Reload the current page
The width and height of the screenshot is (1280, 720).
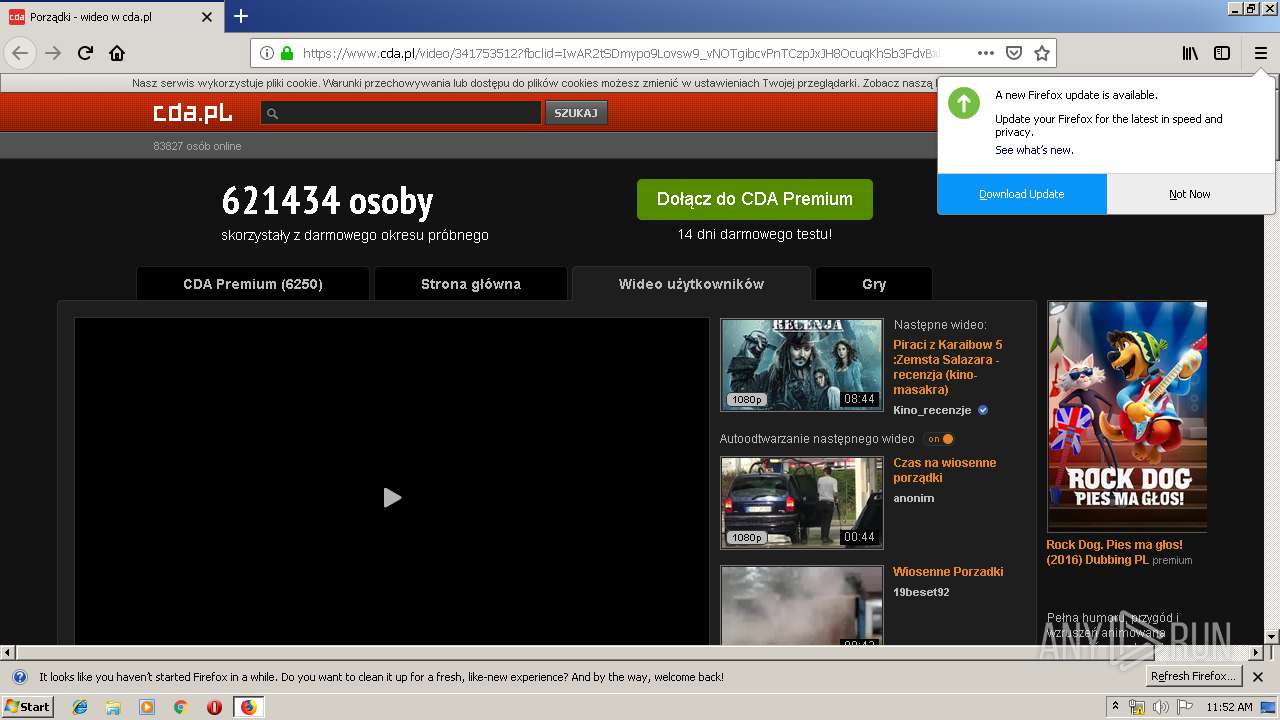pos(85,53)
